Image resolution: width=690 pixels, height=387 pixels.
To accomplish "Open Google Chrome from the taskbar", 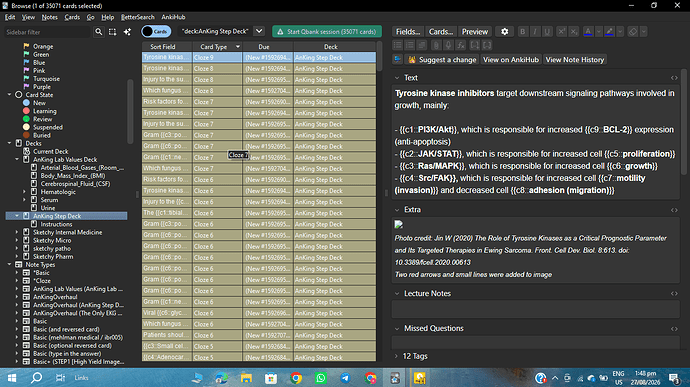I will click(x=296, y=378).
